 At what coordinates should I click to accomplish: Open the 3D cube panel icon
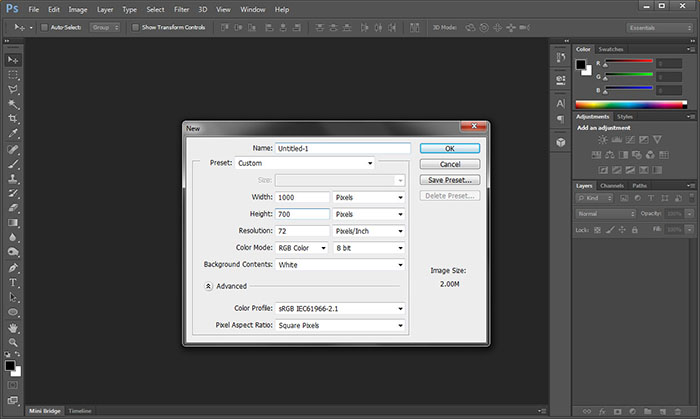click(560, 142)
